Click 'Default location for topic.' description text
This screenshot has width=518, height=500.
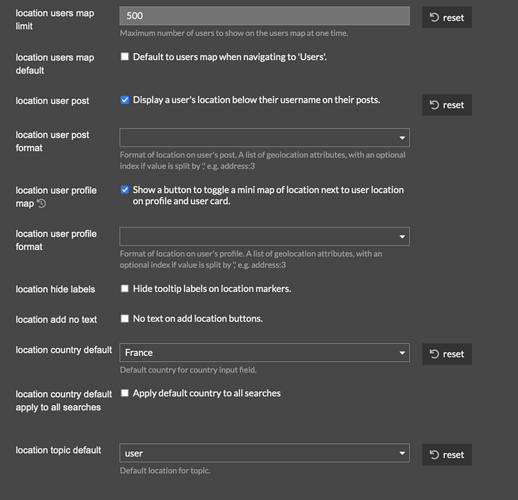(x=165, y=470)
